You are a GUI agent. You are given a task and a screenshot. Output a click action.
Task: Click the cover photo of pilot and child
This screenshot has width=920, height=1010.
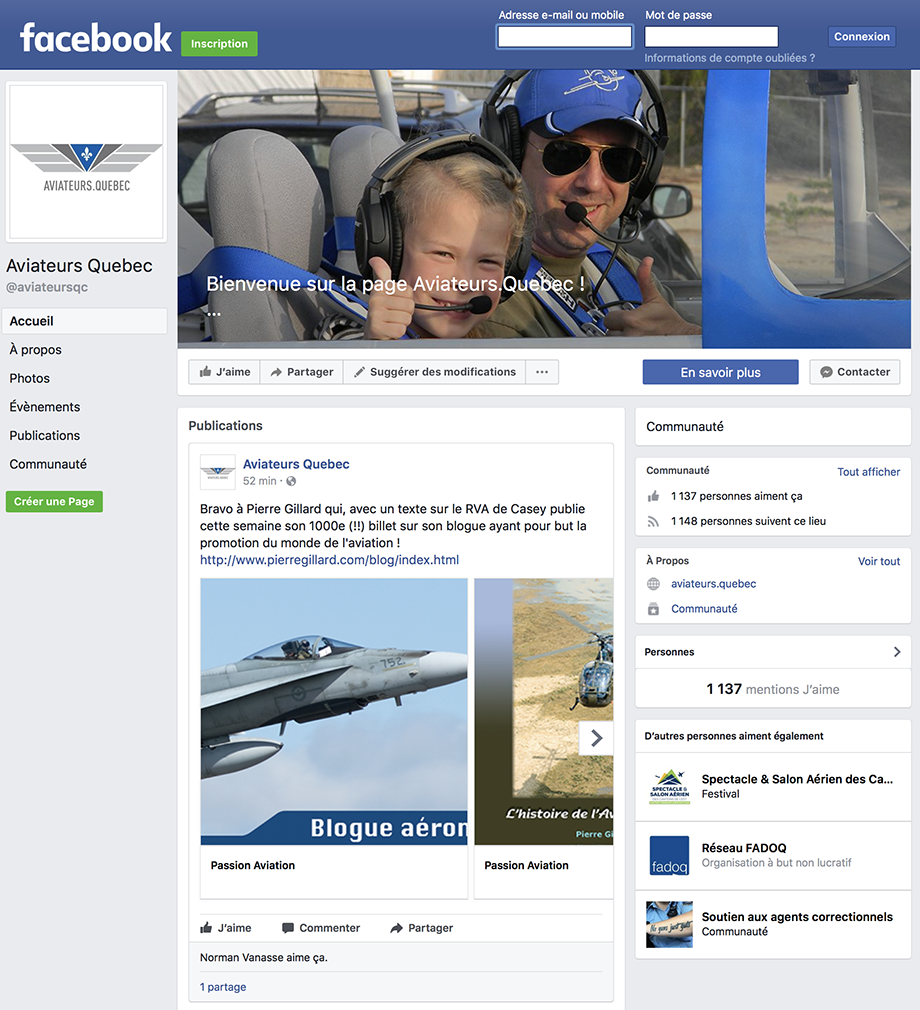point(544,209)
